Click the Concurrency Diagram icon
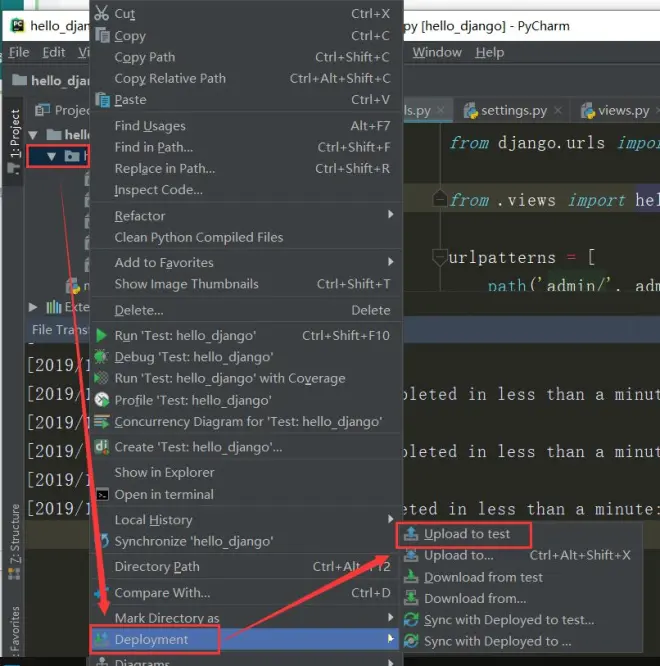Image resolution: width=660 pixels, height=666 pixels. click(x=102, y=421)
